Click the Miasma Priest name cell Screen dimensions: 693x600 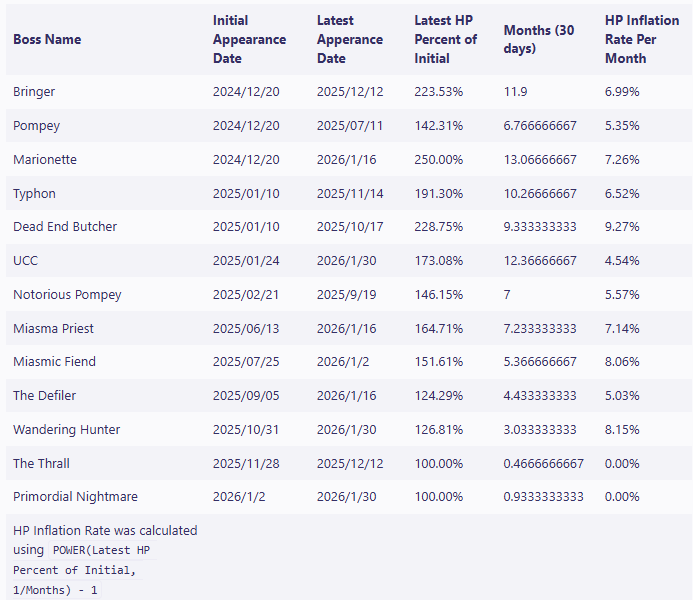[53, 329]
